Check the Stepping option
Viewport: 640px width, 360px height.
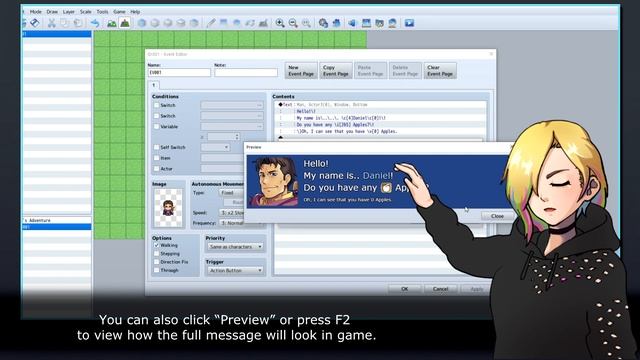point(156,253)
